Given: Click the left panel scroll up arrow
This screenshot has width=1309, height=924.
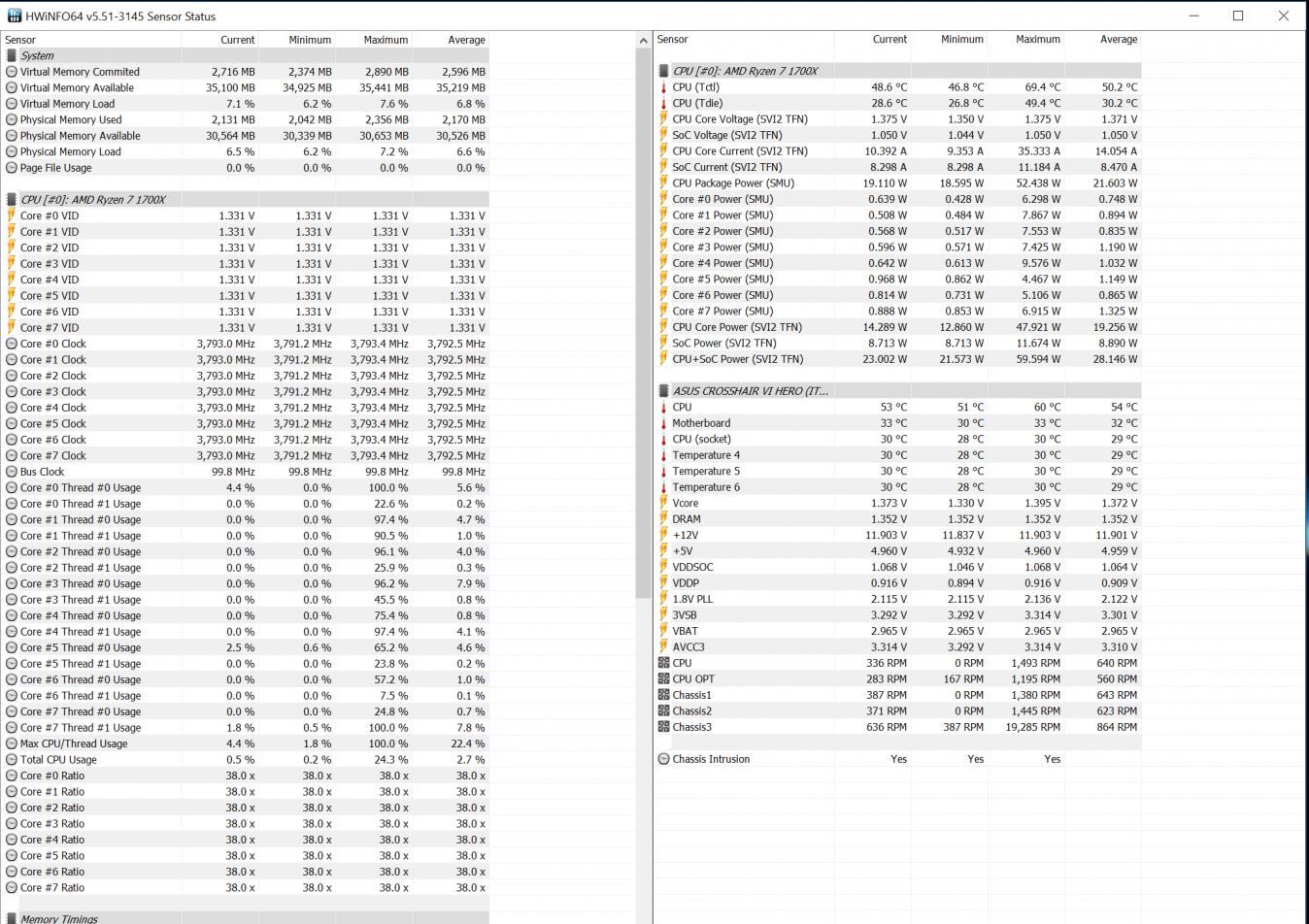Looking at the screenshot, I should (x=643, y=40).
